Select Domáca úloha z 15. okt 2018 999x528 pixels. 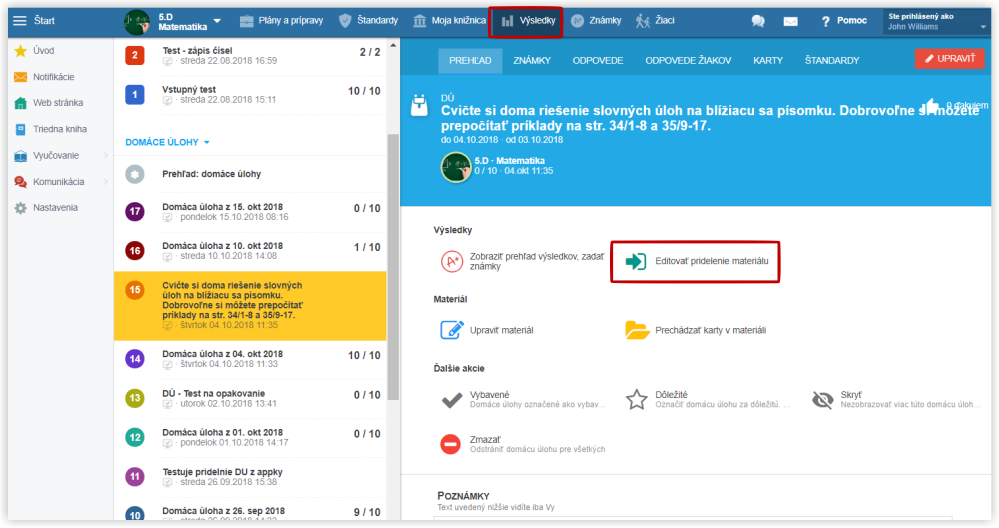(250, 211)
